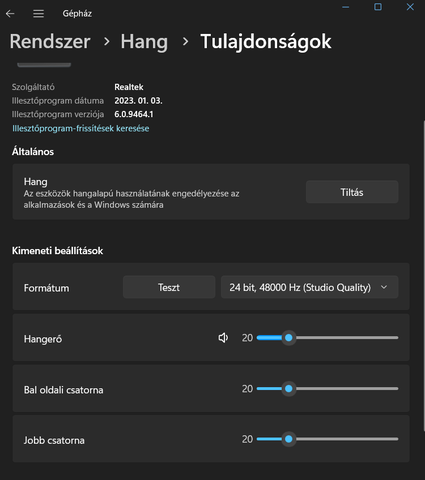Click the Jobb csatorna slider

pos(327,439)
